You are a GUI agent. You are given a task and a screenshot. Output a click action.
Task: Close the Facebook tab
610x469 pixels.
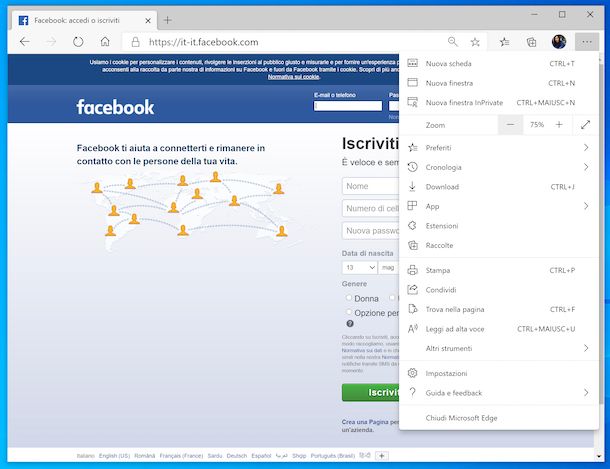(x=148, y=21)
